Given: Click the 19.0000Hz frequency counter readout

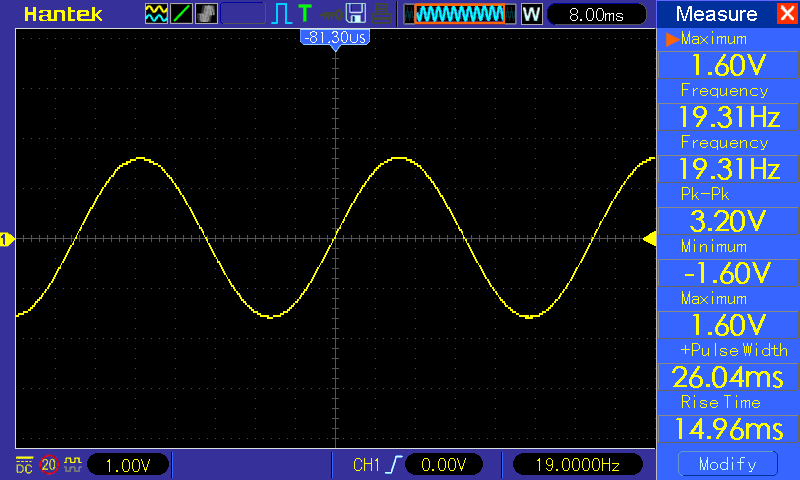Looking at the screenshot, I should click(578, 465).
